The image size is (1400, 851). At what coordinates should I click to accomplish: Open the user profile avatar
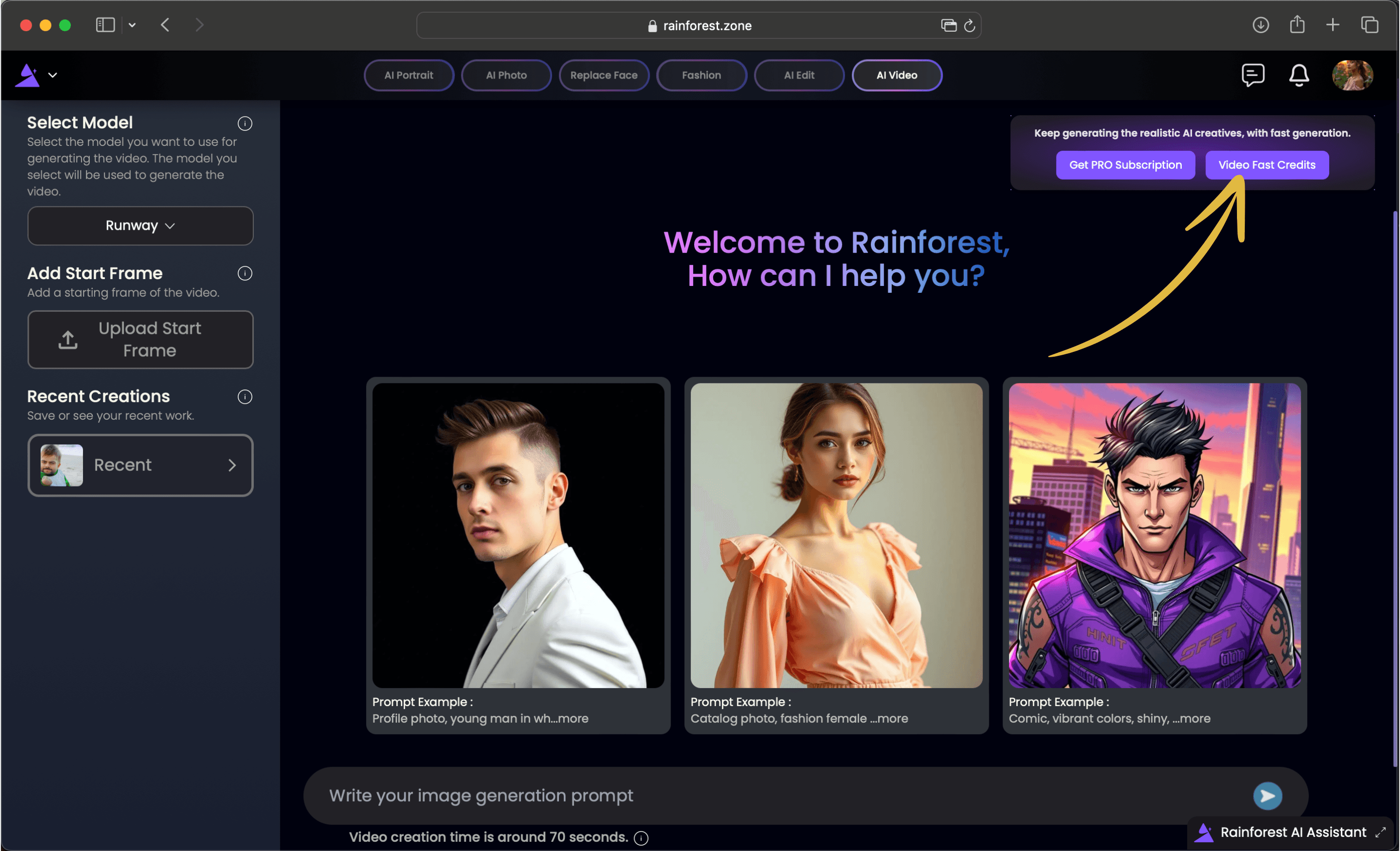(1352, 75)
